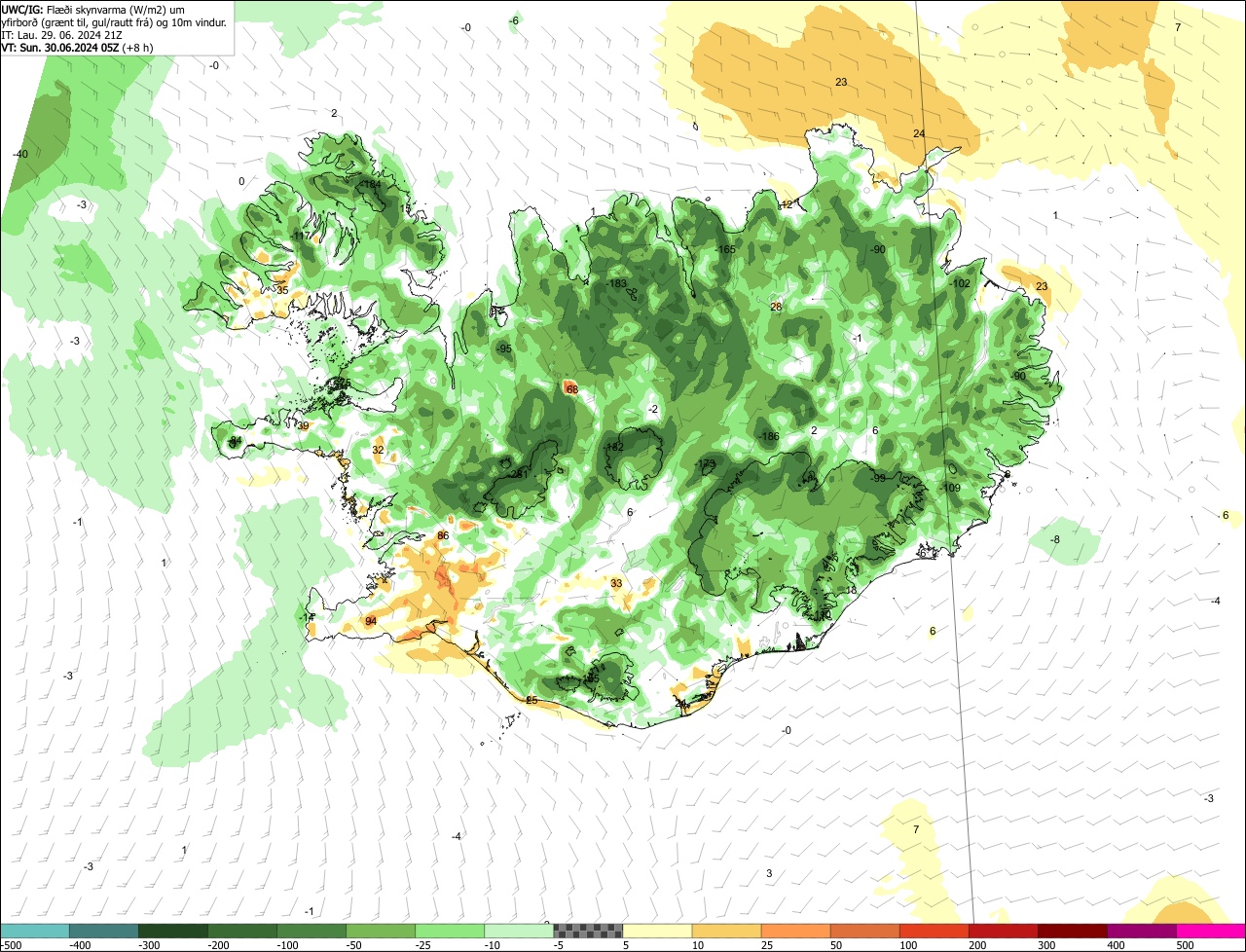This screenshot has width=1246, height=952.
Task: Click the '102' value on the map
Action: click(962, 283)
